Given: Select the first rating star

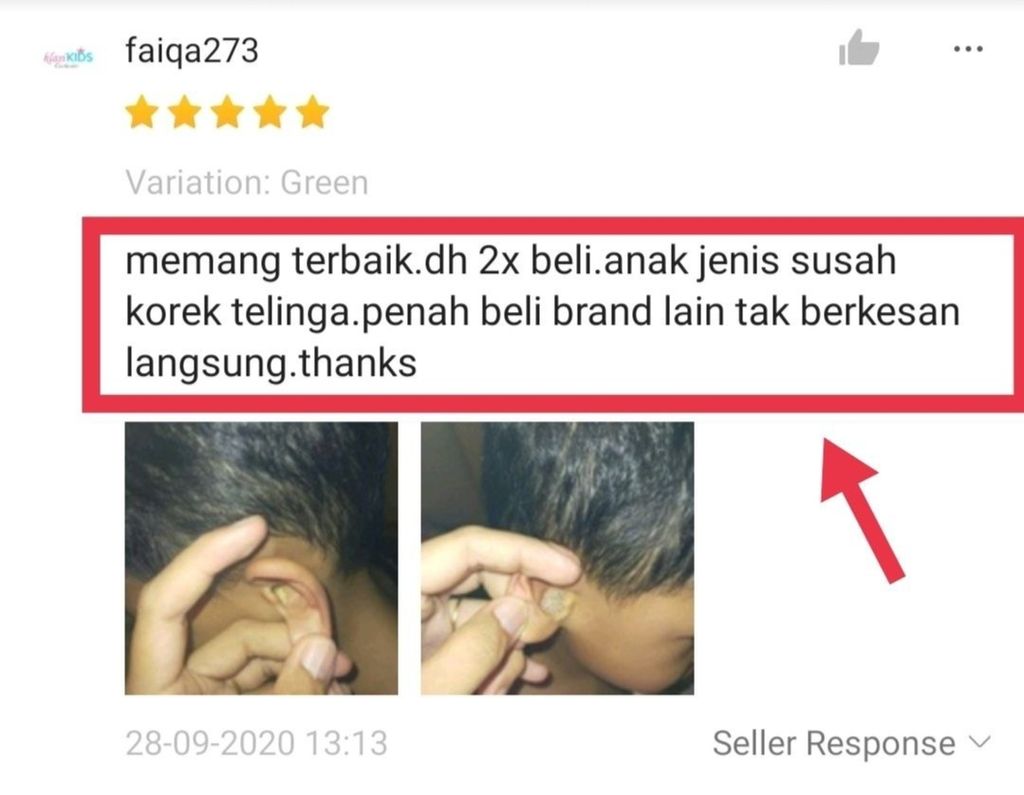Looking at the screenshot, I should point(142,112).
